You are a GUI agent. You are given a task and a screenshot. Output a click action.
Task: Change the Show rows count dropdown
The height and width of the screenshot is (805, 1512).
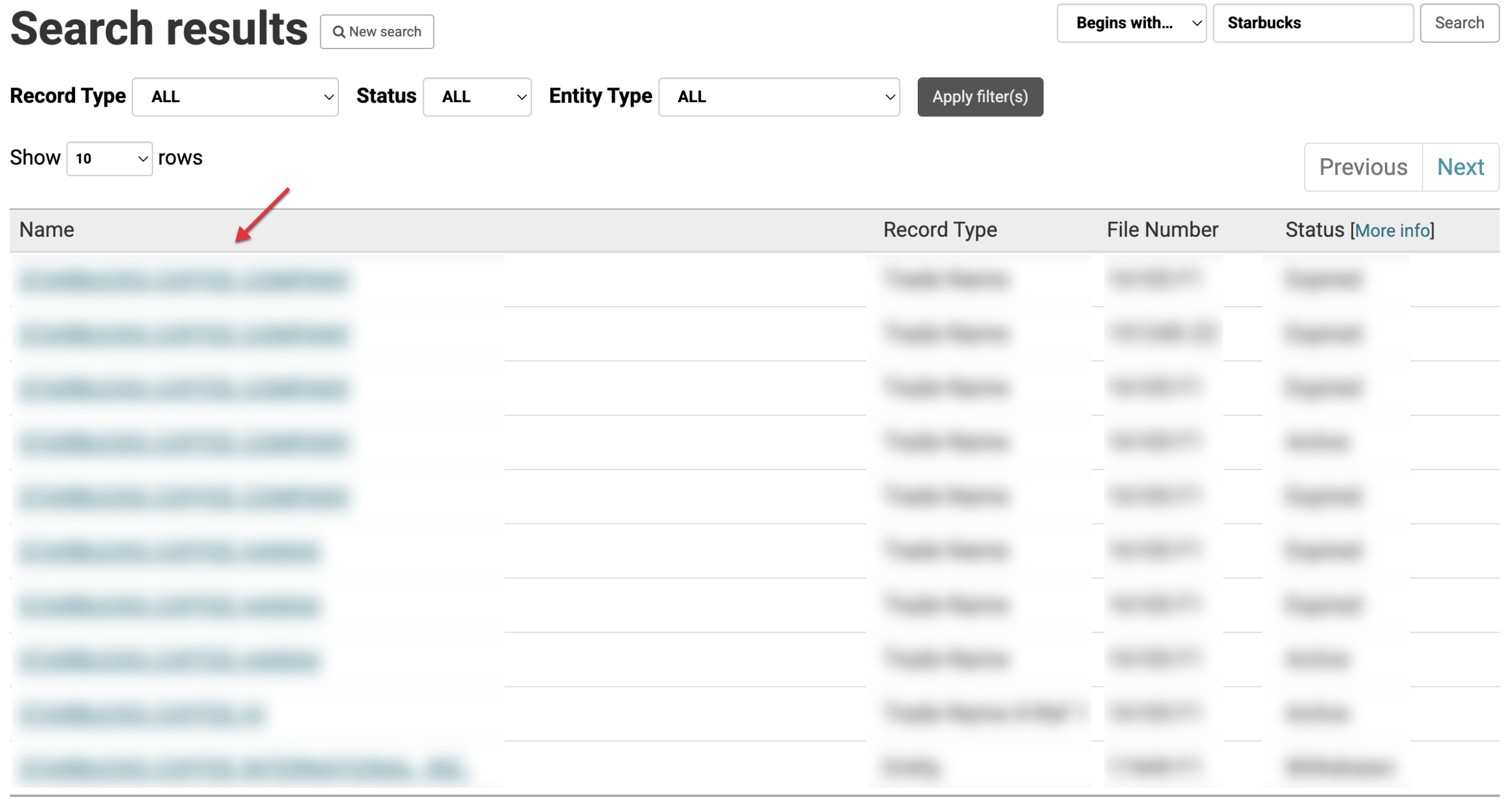(x=109, y=158)
